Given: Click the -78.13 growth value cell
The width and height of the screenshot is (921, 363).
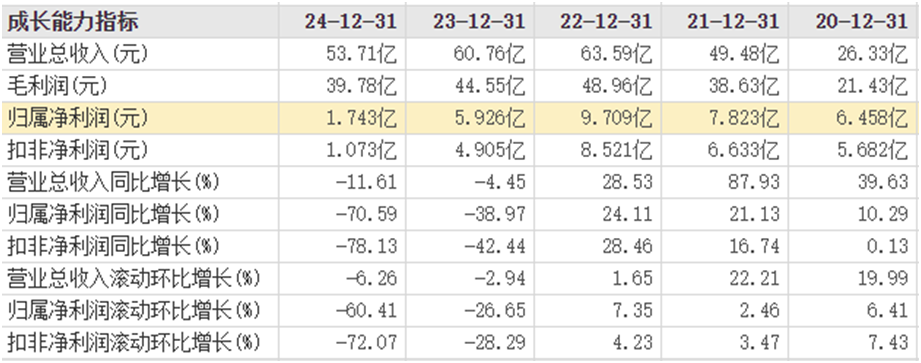Looking at the screenshot, I should point(366,246).
